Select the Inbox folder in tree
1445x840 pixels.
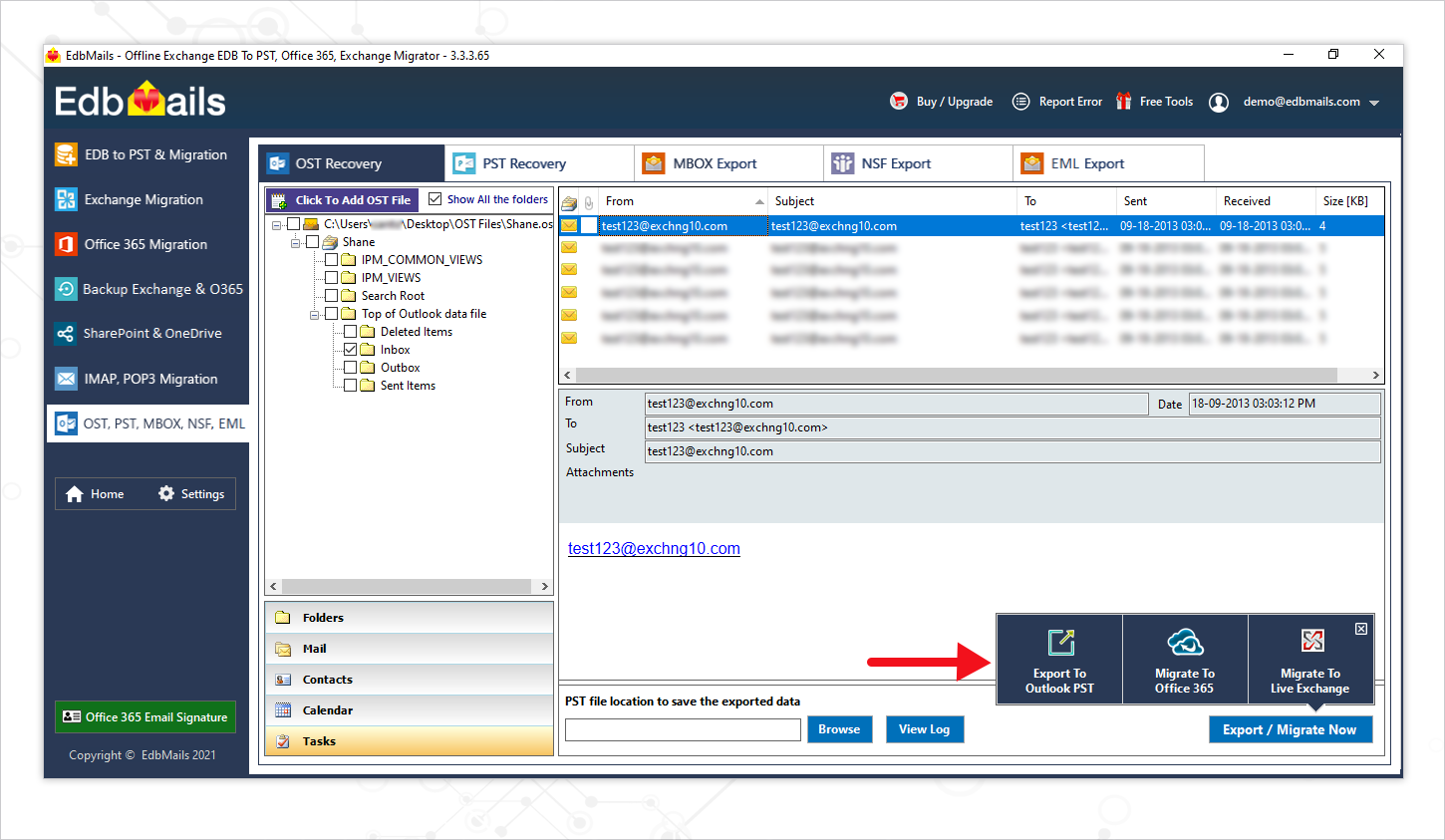(x=395, y=350)
